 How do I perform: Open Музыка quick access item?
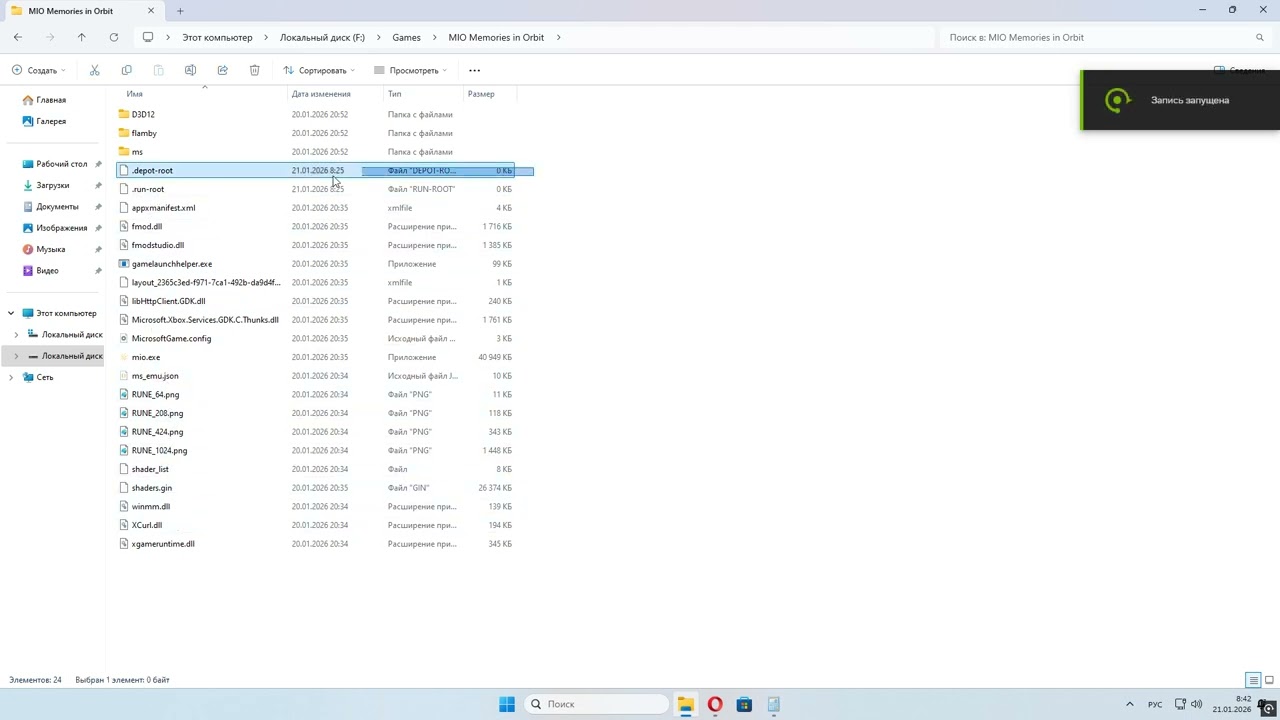[50, 249]
